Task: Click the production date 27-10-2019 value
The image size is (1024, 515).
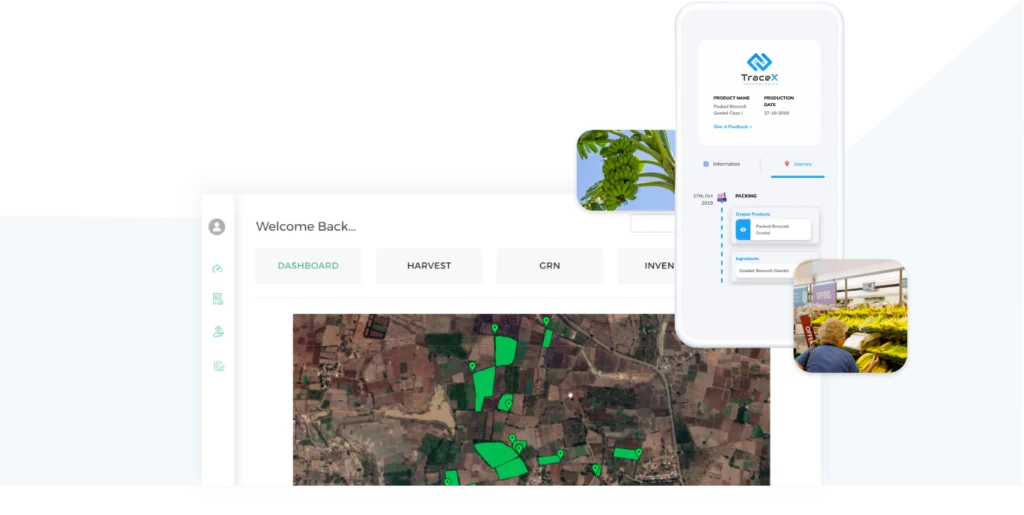Action: point(776,113)
